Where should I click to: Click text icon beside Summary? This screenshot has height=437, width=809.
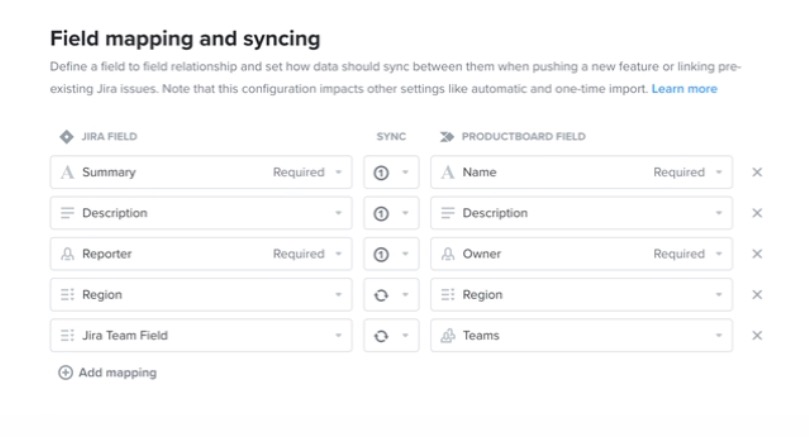pos(68,172)
